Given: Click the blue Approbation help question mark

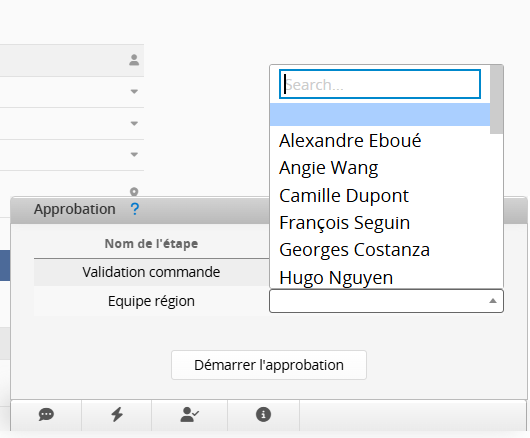Looking at the screenshot, I should click(x=135, y=209).
